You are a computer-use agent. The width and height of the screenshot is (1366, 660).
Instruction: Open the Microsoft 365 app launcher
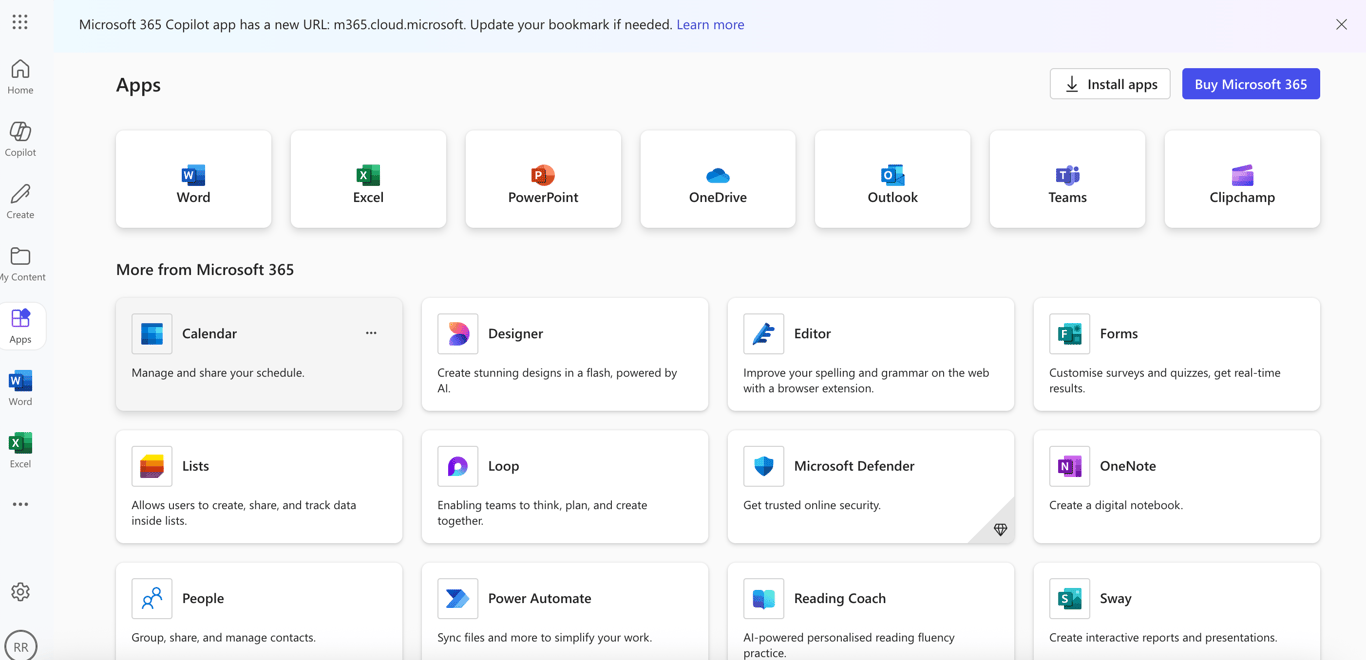[19, 21]
